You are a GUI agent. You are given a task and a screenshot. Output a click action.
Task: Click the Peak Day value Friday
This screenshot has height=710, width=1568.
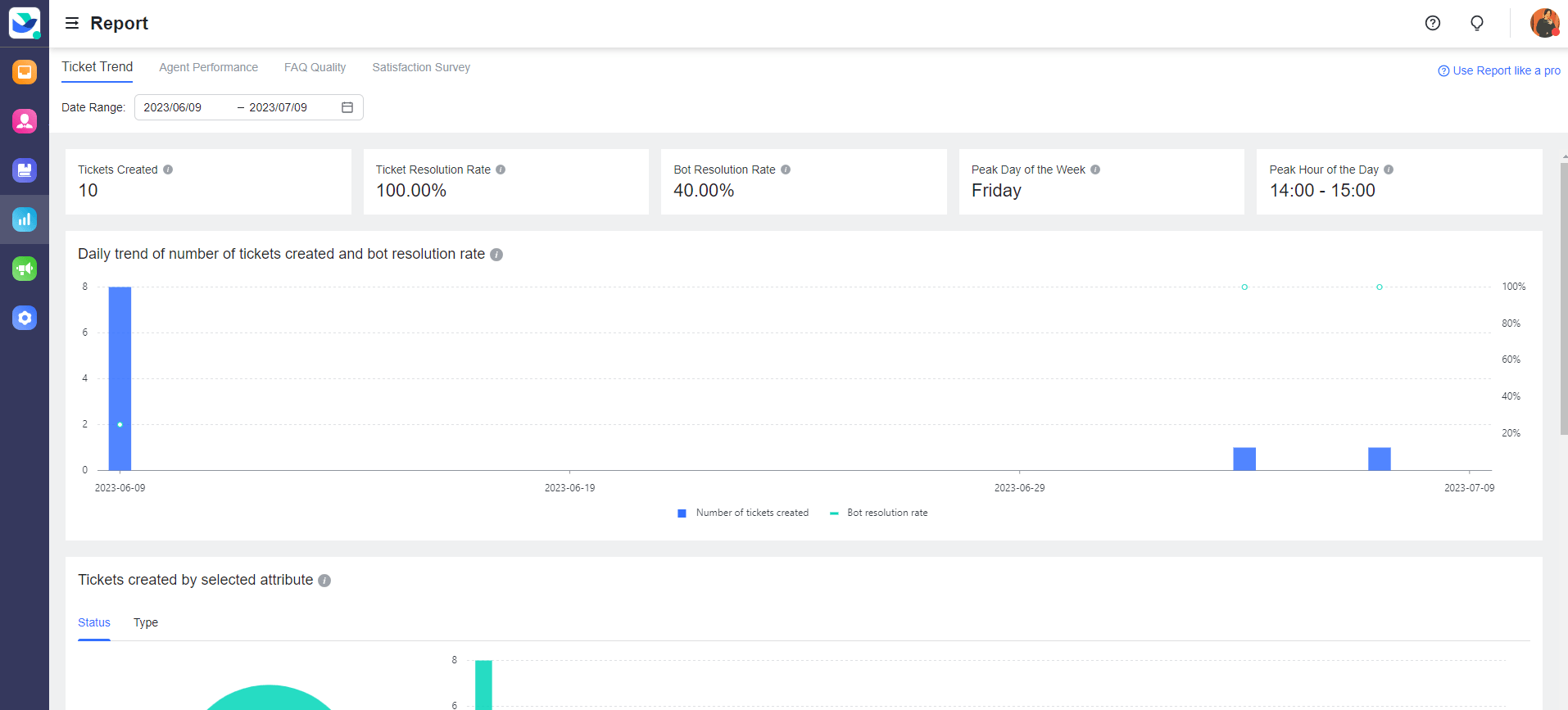996,191
